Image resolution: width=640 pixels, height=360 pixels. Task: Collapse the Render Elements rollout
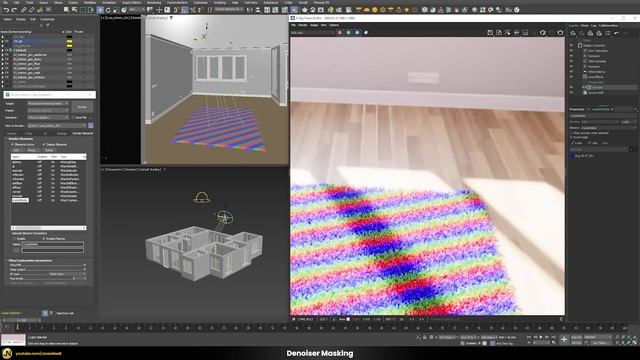20,139
